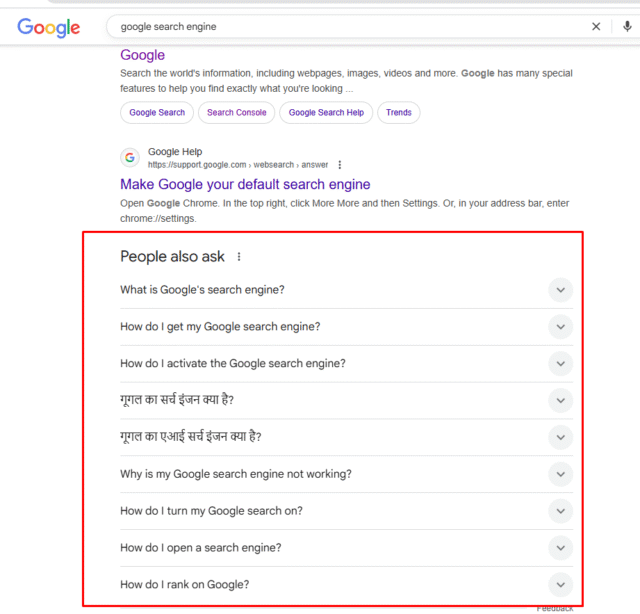Screen dimensions: 640x614
Task: Expand the Hindi "गूगल का एआई सर्च इंजन क्या है?" chevron
Action: [560, 437]
